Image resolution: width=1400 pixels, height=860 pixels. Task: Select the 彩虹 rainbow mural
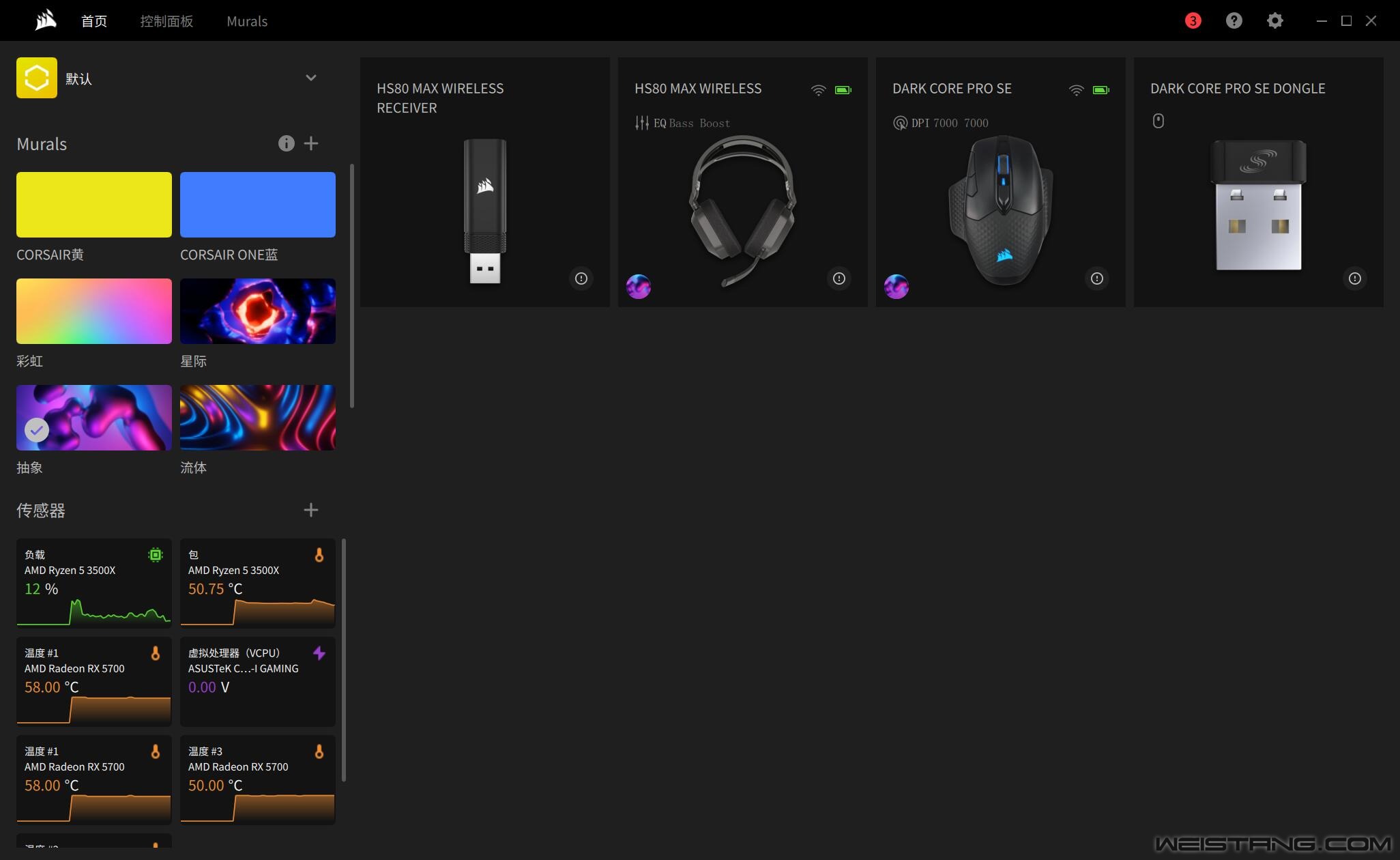point(94,311)
